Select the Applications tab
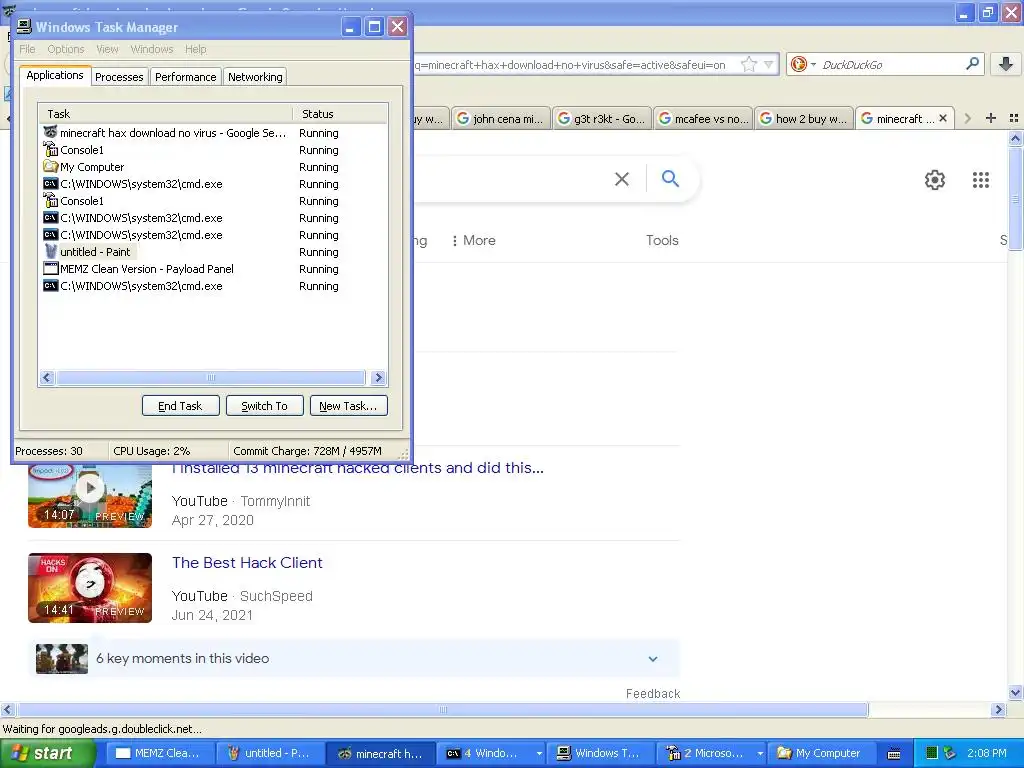 (55, 75)
